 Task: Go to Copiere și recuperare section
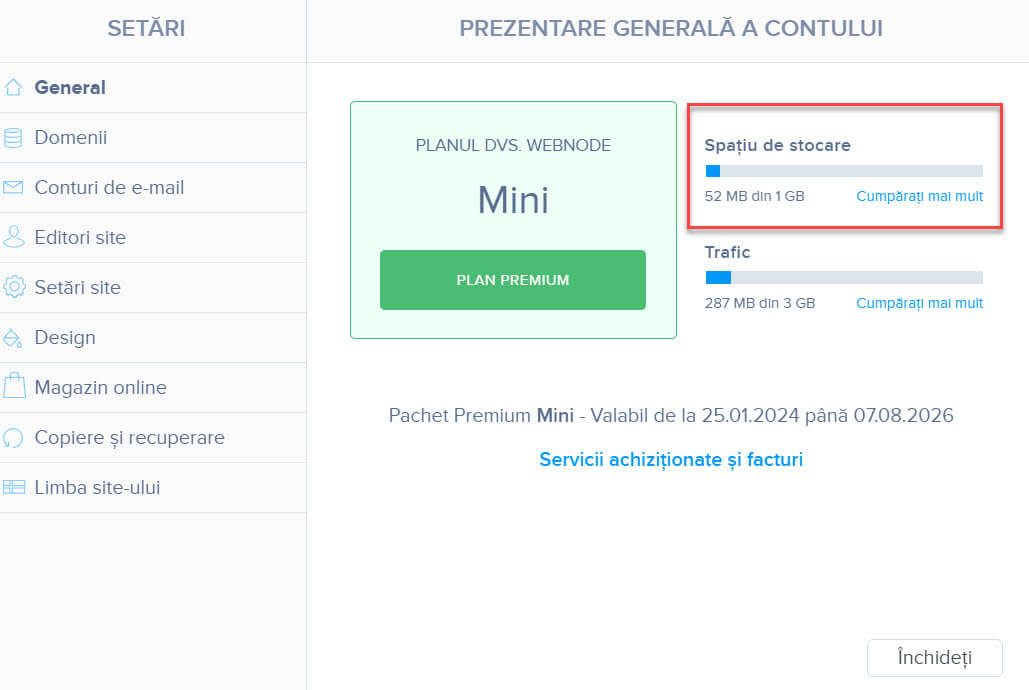click(x=153, y=437)
